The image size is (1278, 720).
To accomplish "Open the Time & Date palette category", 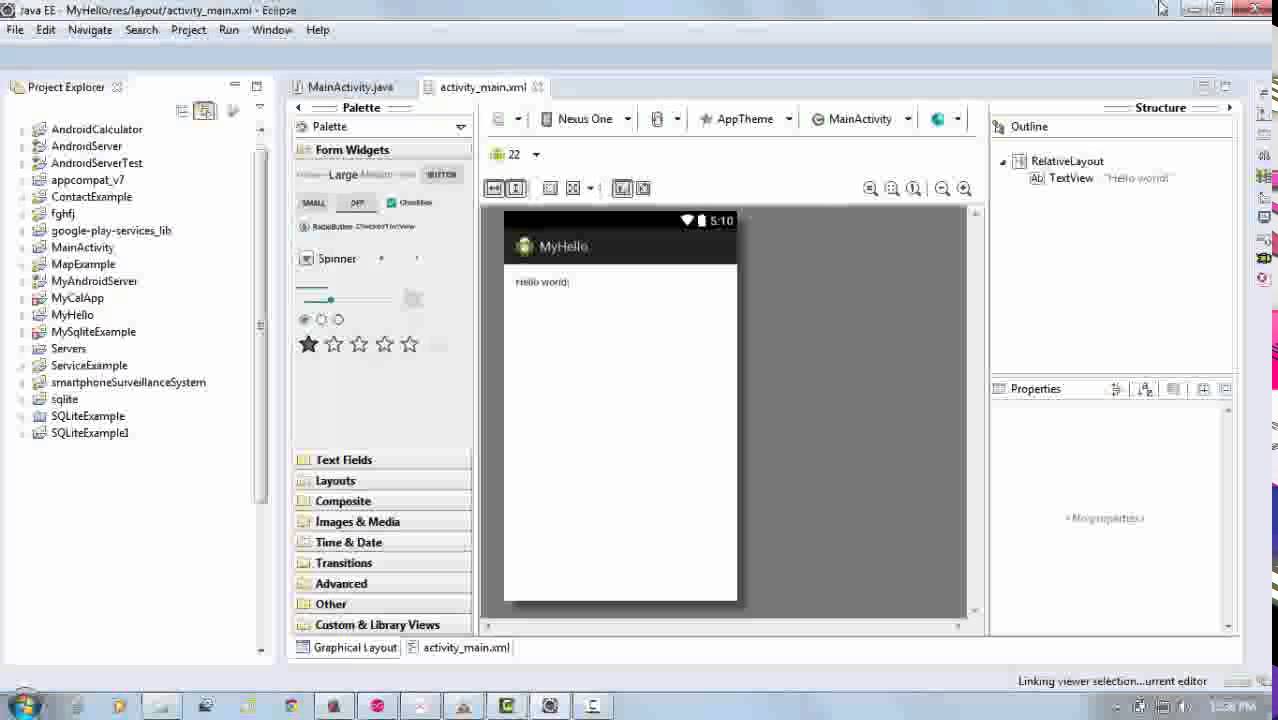I will [x=383, y=543].
